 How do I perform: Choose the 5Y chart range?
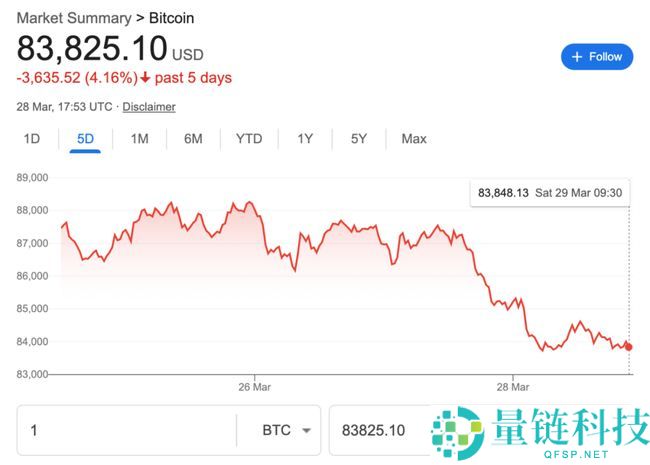359,139
